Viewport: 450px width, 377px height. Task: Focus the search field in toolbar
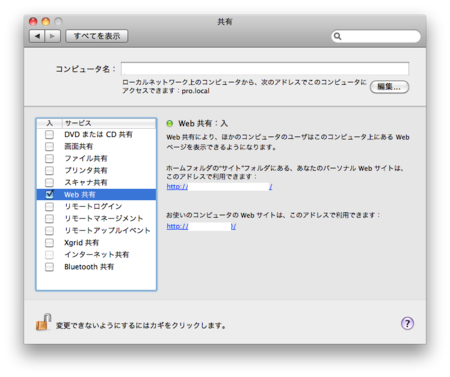point(376,36)
